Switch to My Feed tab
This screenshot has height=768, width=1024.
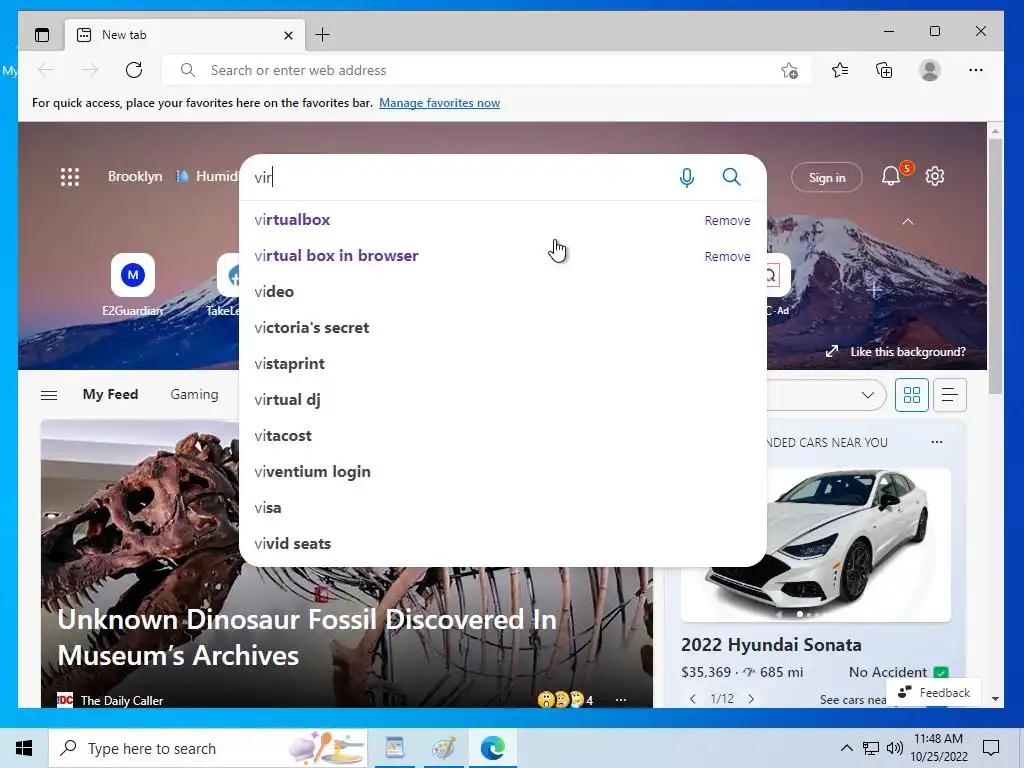click(110, 394)
